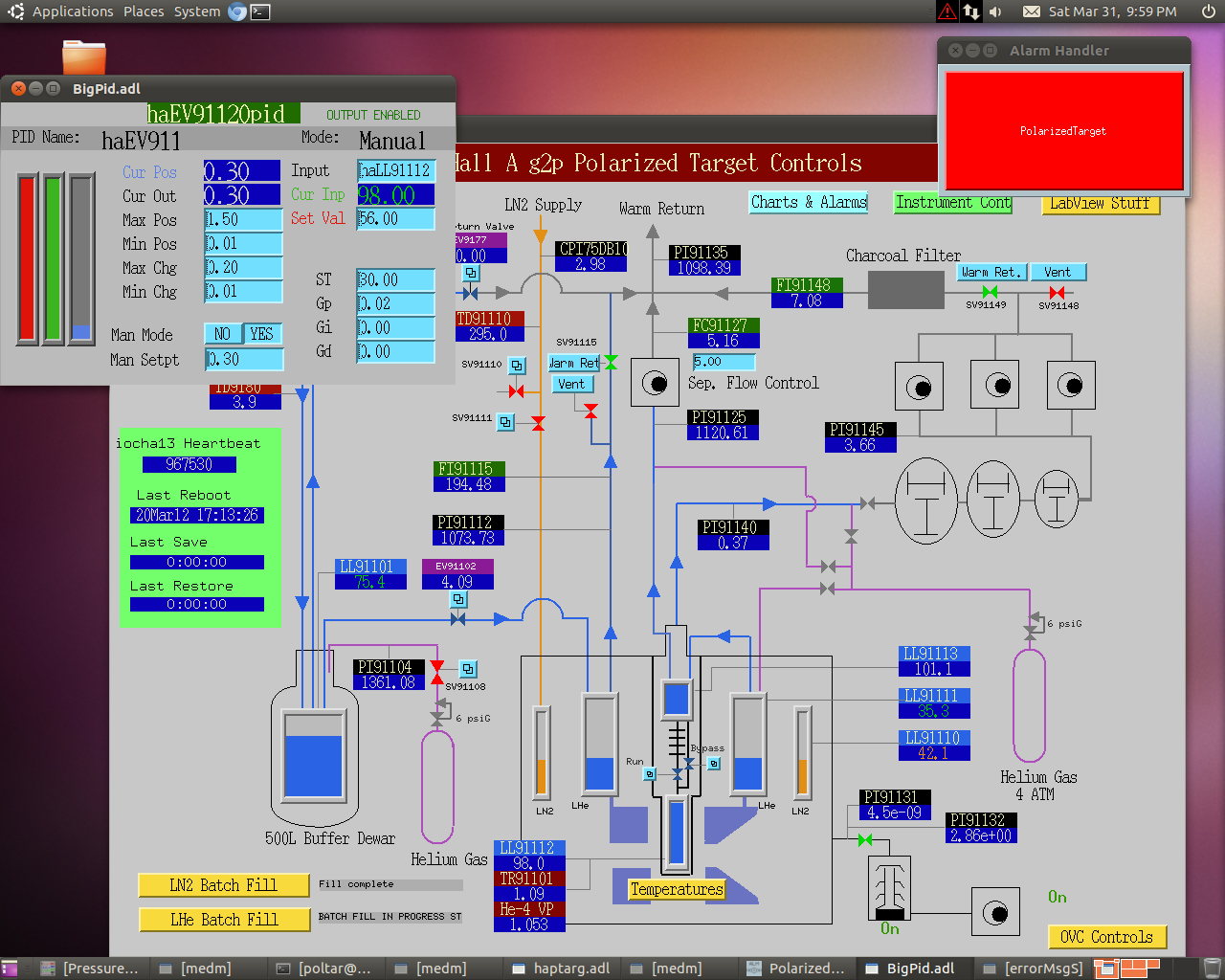Open the Places menu

(144, 11)
